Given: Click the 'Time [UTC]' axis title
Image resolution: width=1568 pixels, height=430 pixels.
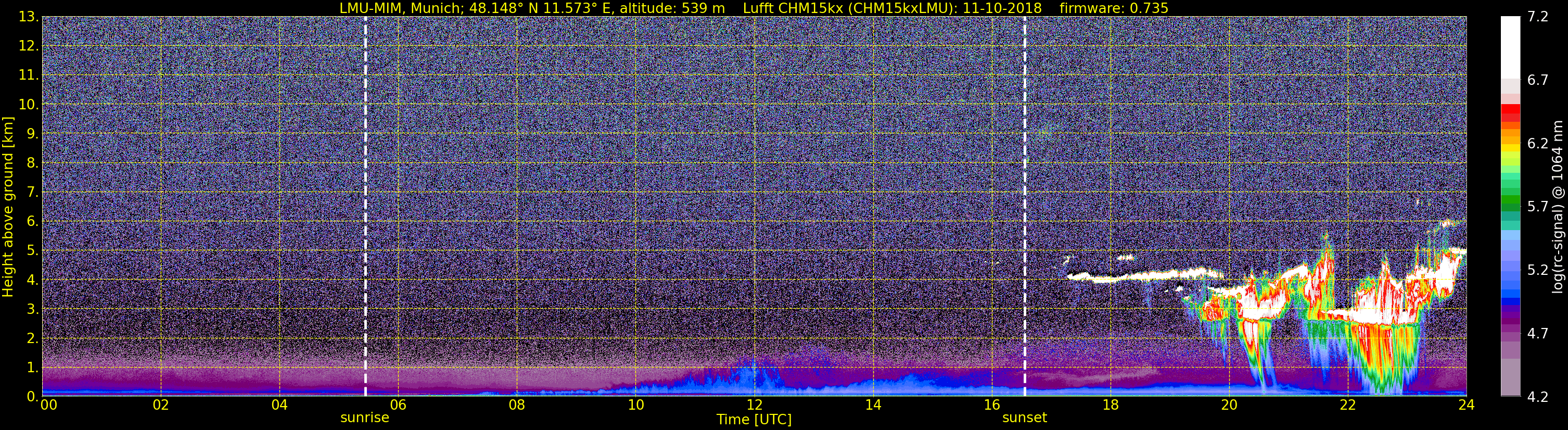Looking at the screenshot, I should [754, 419].
